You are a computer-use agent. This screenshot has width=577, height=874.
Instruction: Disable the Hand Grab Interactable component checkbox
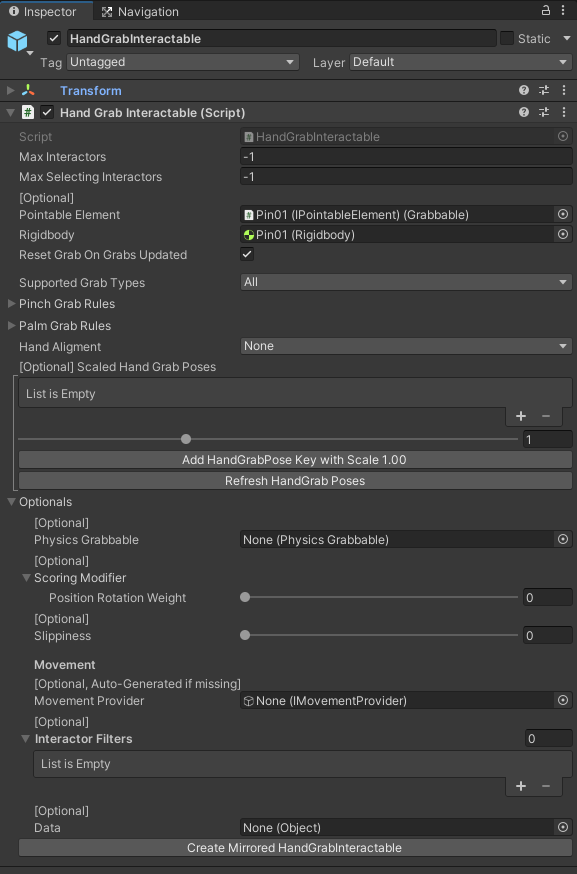47,113
